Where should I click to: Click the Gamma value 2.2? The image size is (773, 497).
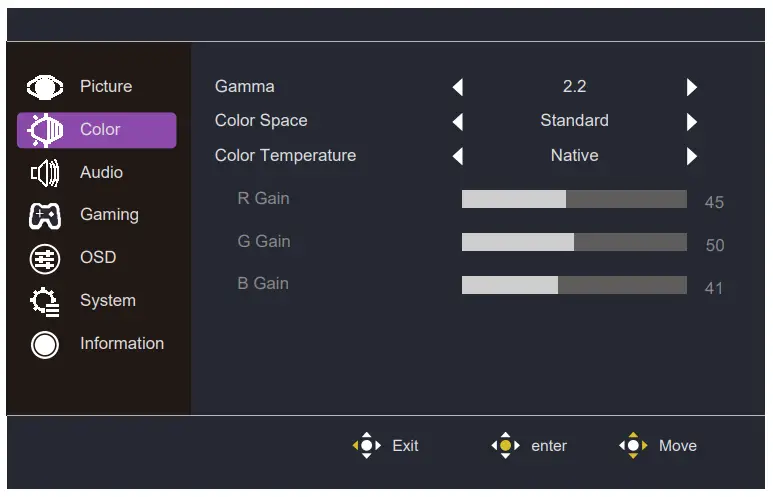pos(574,87)
